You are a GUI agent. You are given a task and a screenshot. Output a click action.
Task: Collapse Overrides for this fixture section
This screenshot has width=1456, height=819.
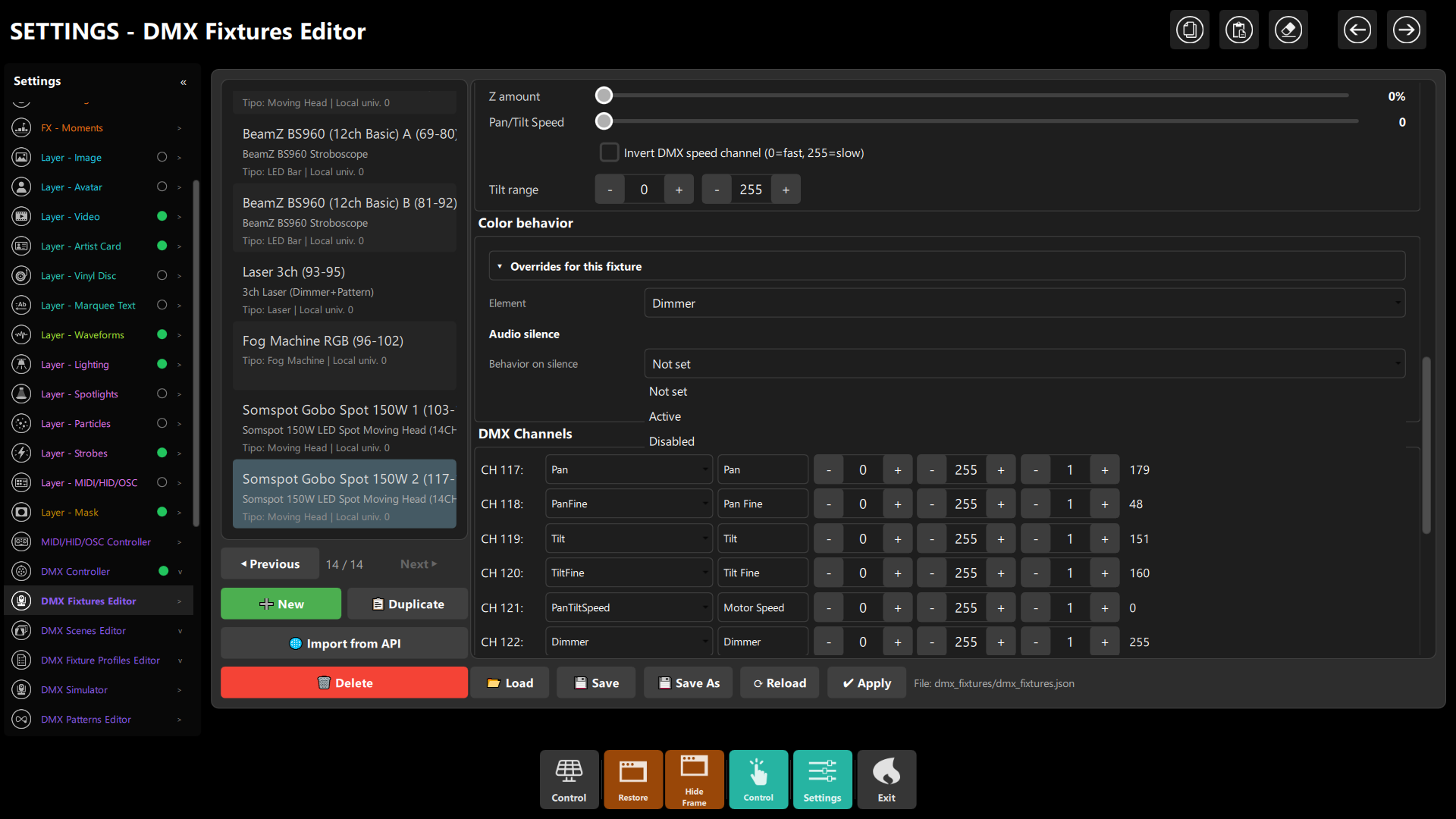947,266
